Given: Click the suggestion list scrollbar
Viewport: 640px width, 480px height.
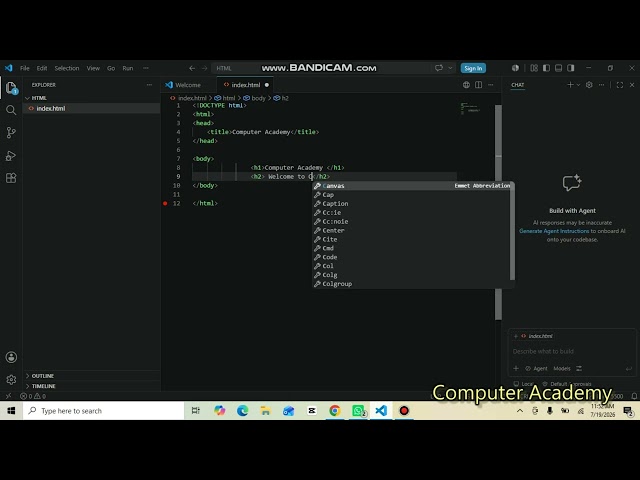Looking at the screenshot, I should pos(512,231).
